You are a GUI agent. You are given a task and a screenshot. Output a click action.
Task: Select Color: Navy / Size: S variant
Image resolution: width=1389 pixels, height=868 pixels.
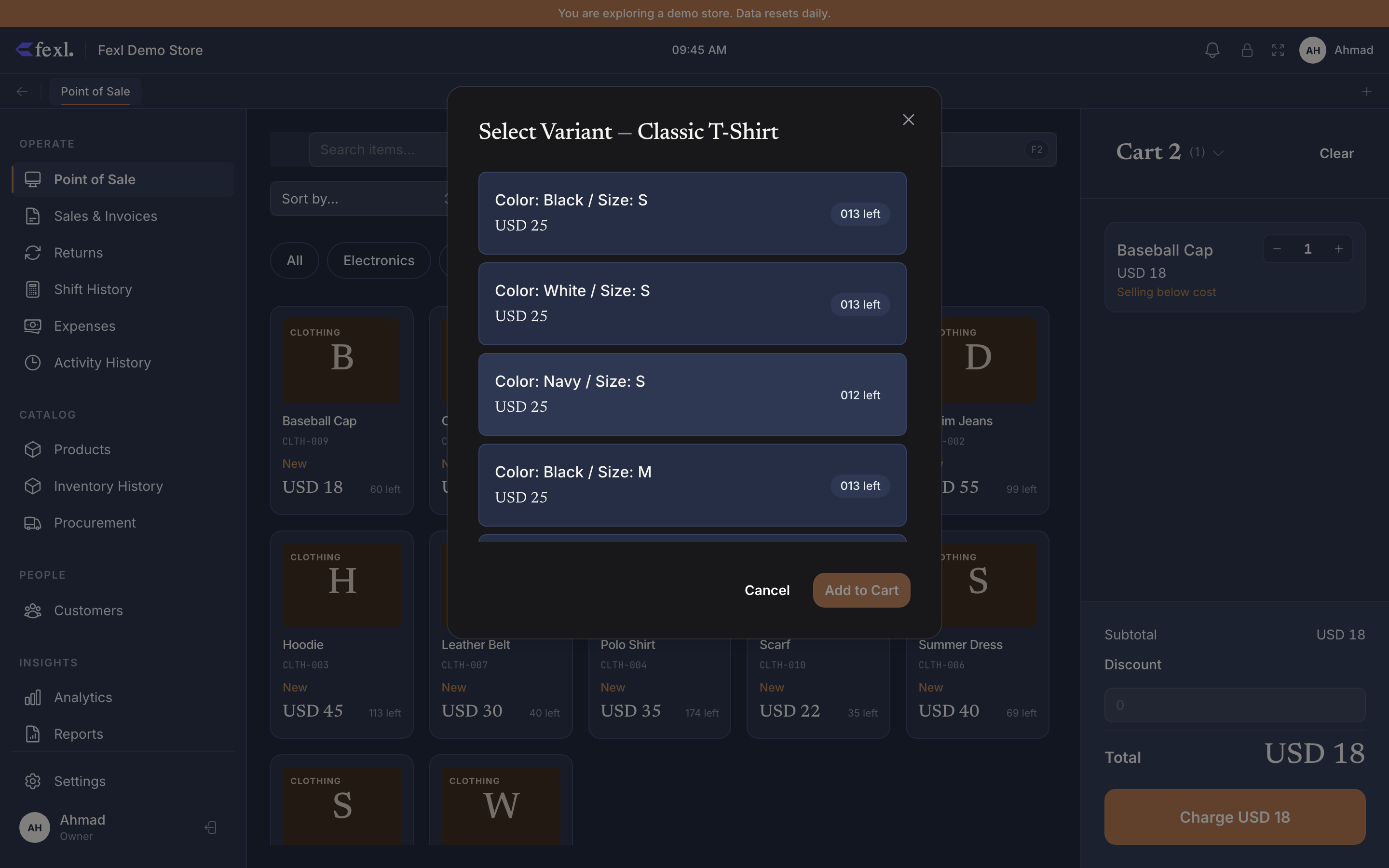click(692, 394)
